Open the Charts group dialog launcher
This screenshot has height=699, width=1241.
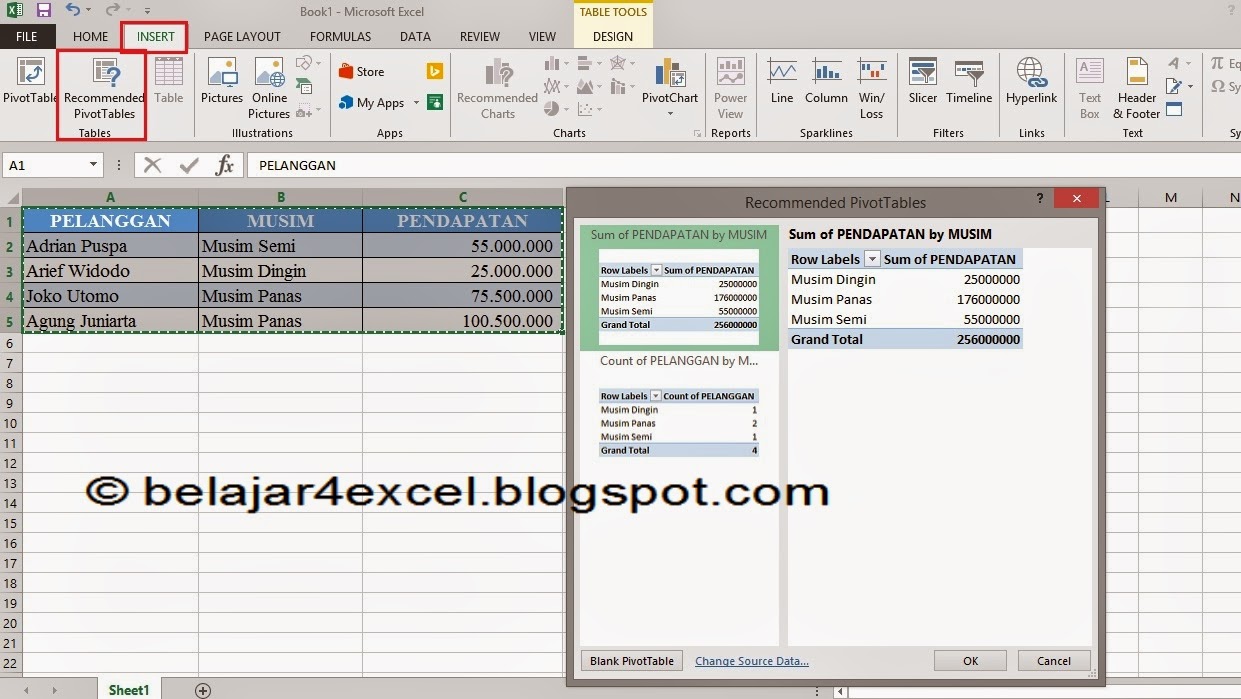[x=698, y=133]
